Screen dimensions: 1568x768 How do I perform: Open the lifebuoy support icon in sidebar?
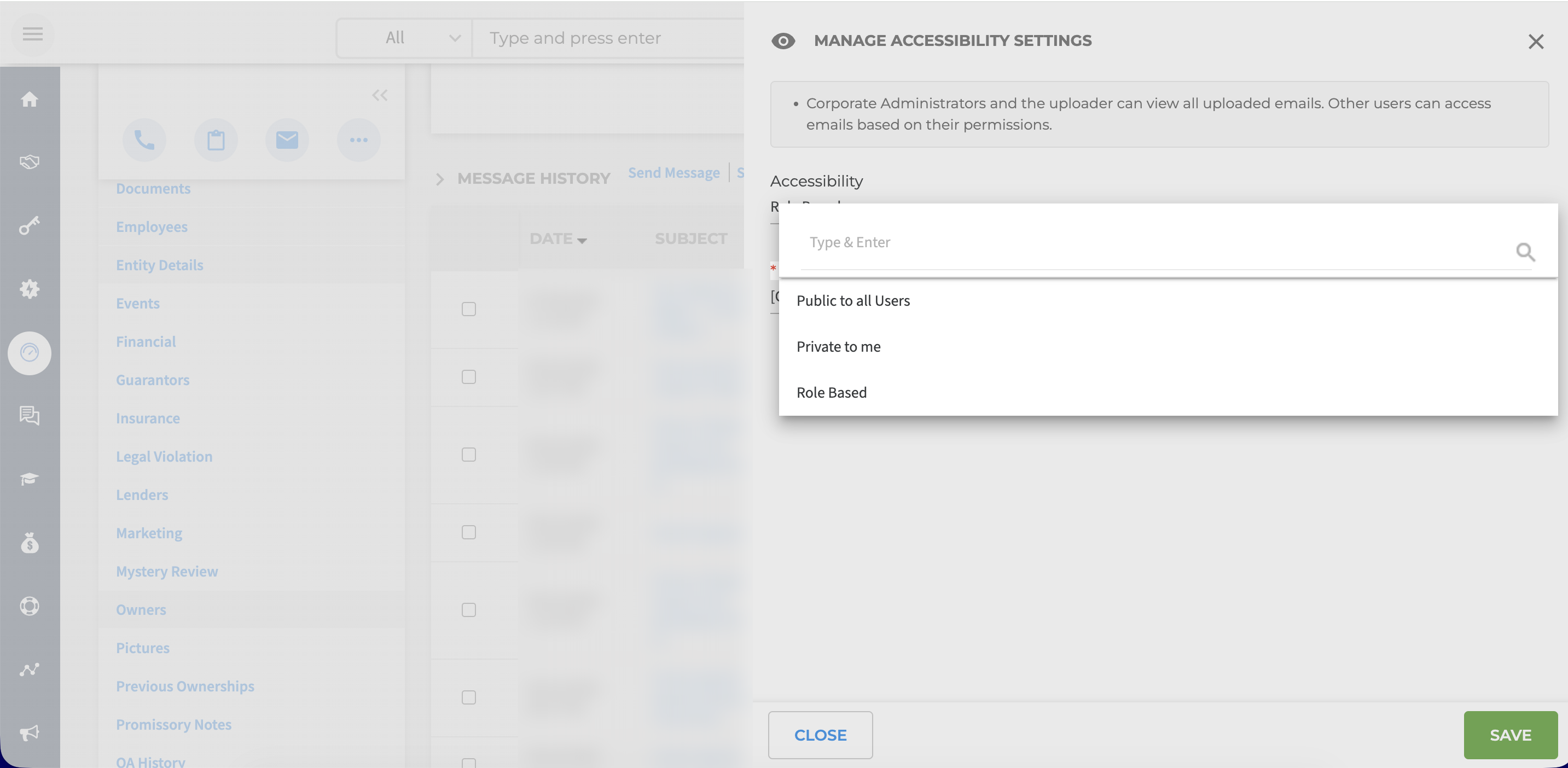(29, 606)
